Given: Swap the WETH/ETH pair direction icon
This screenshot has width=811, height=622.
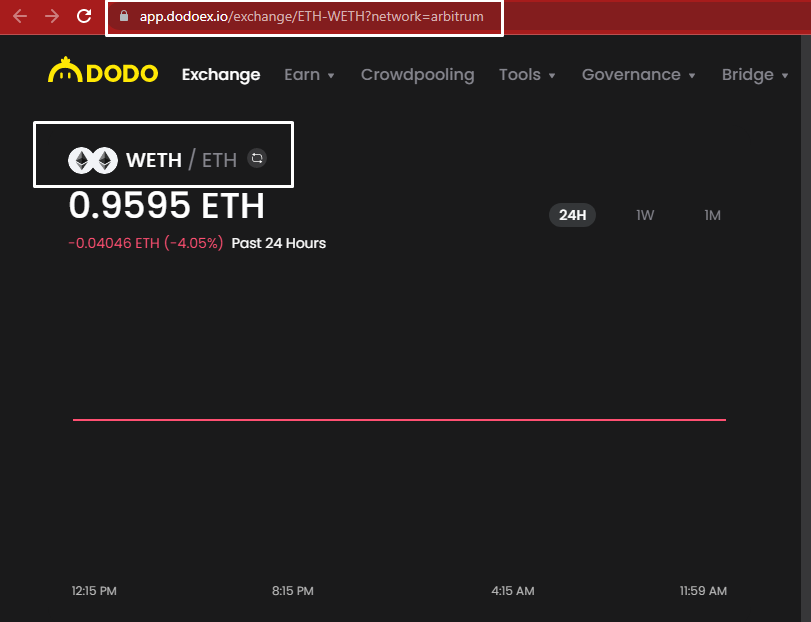Looking at the screenshot, I should (257, 158).
